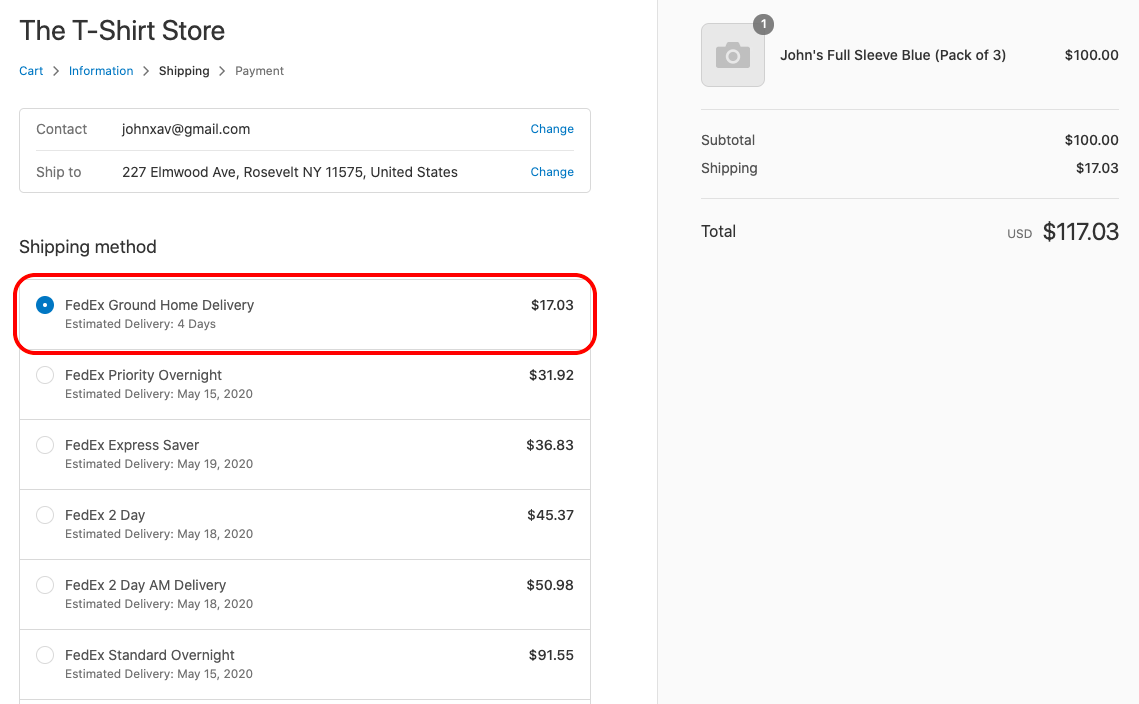Click the quantity badge on product image
Screen dimensions: 1139x704
pyautogui.click(x=763, y=24)
